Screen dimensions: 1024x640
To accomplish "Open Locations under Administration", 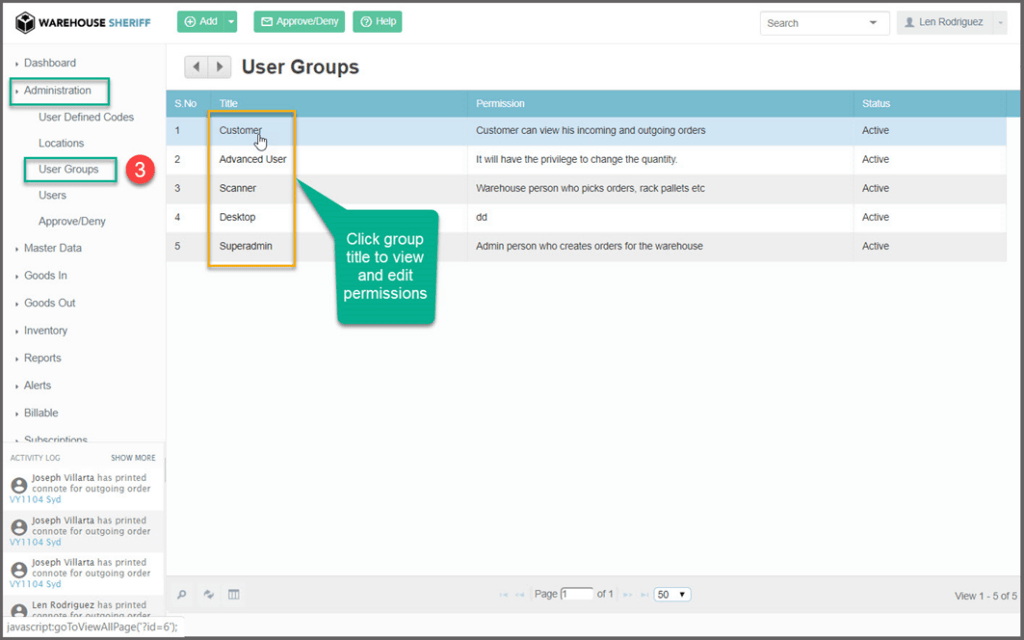I will (61, 143).
